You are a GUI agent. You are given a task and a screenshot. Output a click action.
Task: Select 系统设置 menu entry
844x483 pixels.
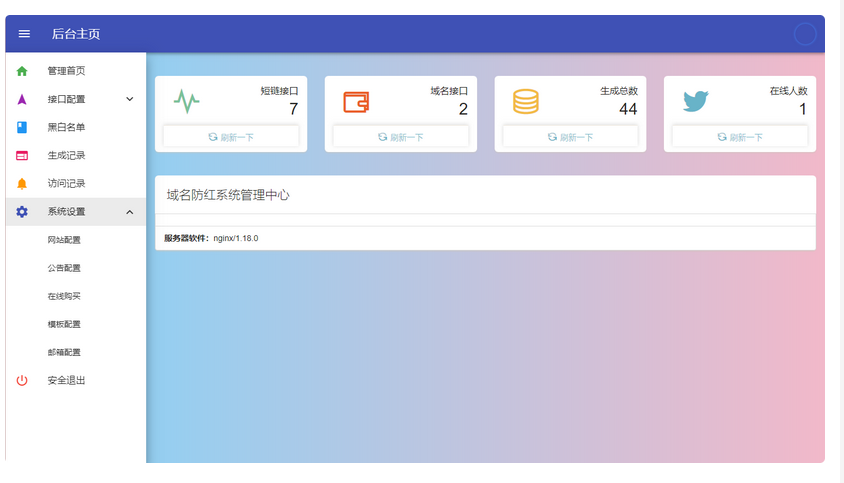point(76,212)
